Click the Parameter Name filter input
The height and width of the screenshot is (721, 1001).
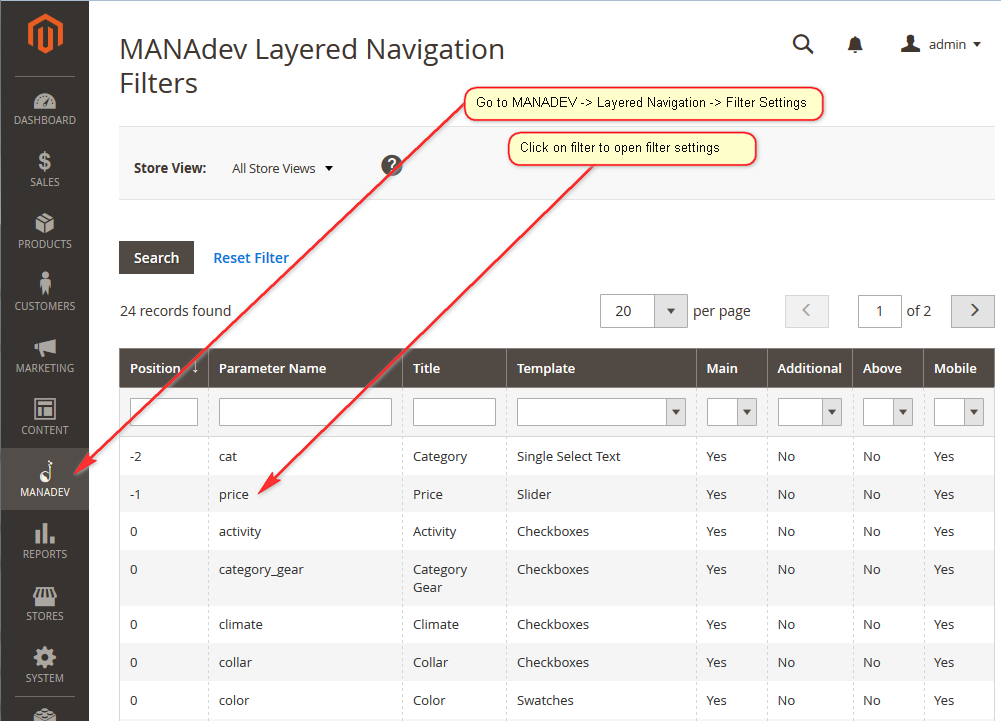click(305, 412)
